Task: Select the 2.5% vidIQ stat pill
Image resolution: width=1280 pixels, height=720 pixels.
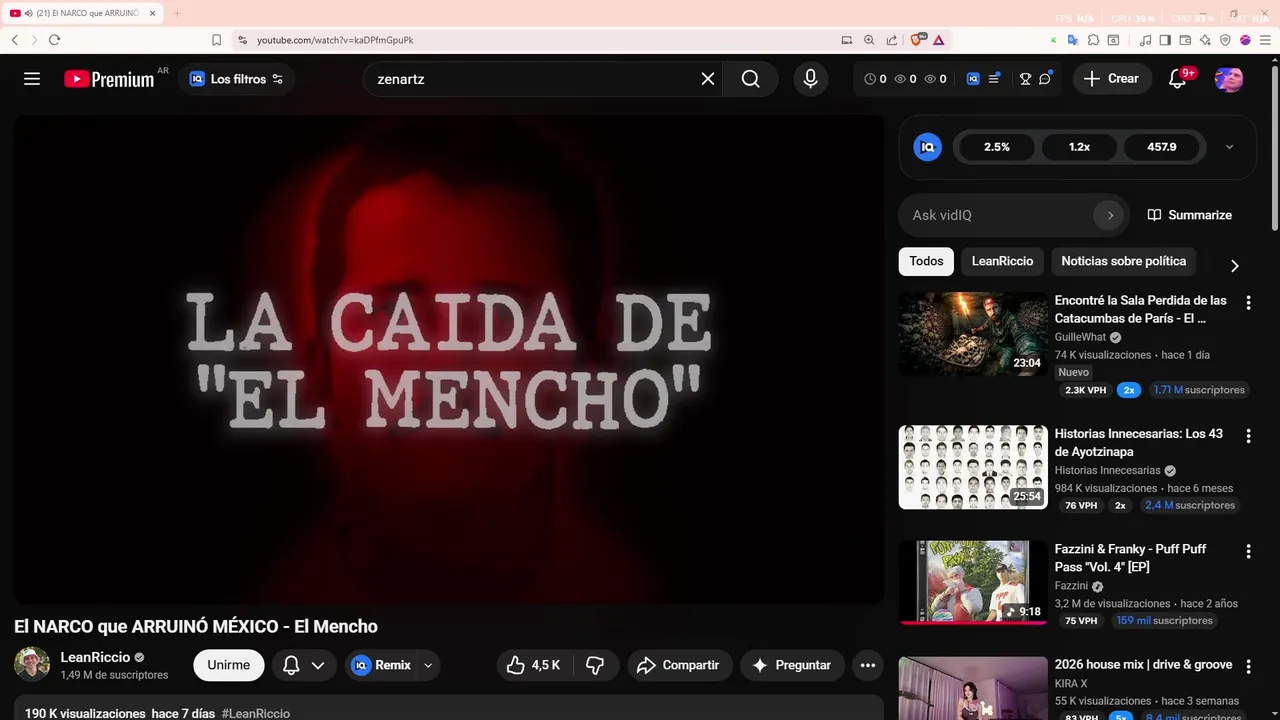Action: tap(997, 147)
